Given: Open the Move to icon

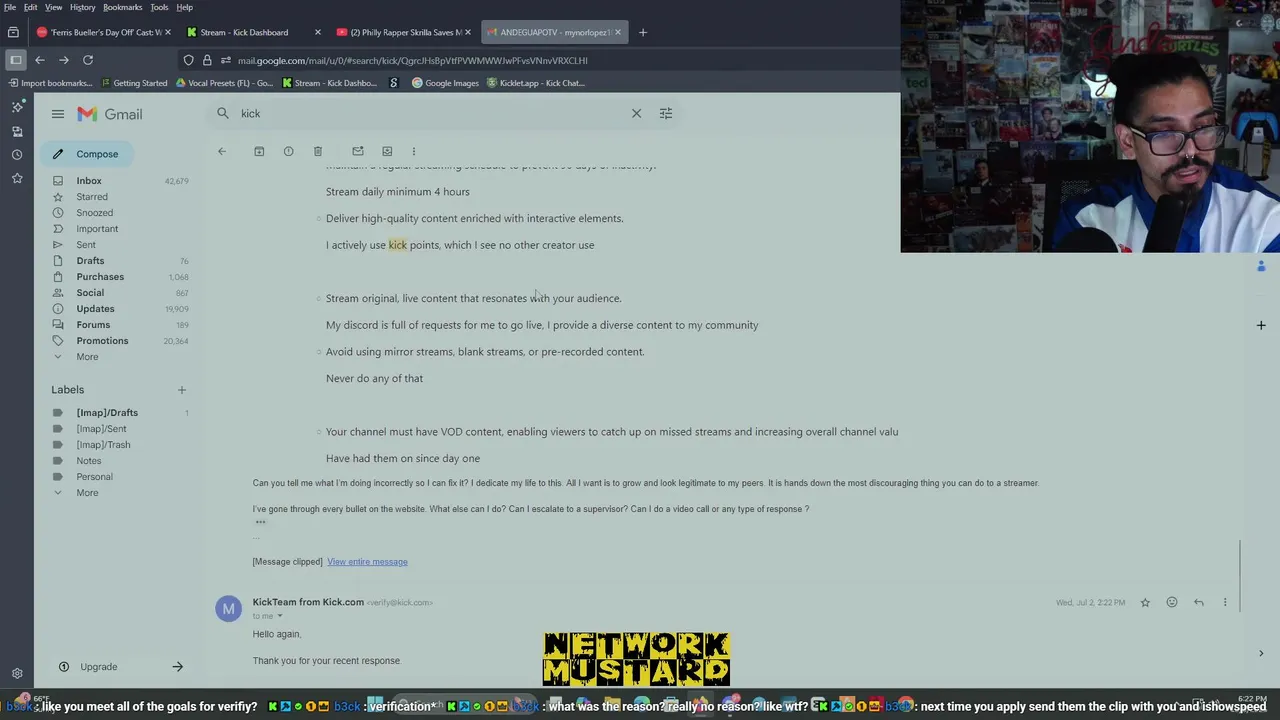Looking at the screenshot, I should coord(387,151).
